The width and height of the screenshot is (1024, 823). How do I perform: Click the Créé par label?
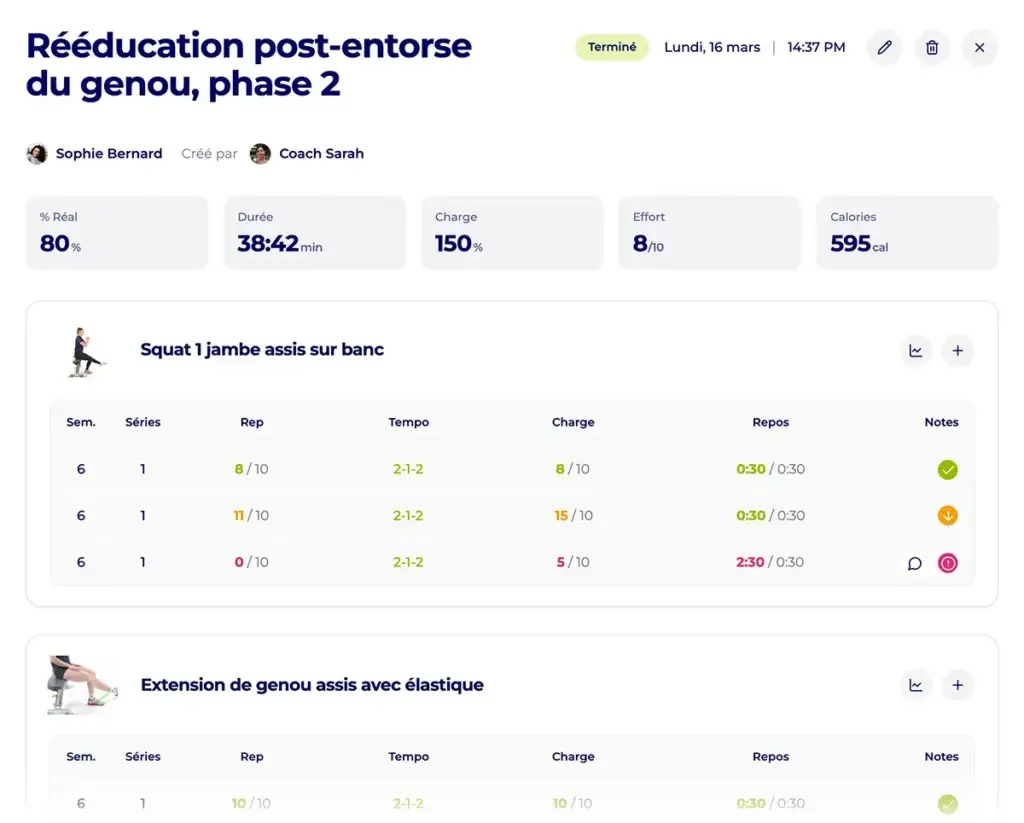click(209, 153)
